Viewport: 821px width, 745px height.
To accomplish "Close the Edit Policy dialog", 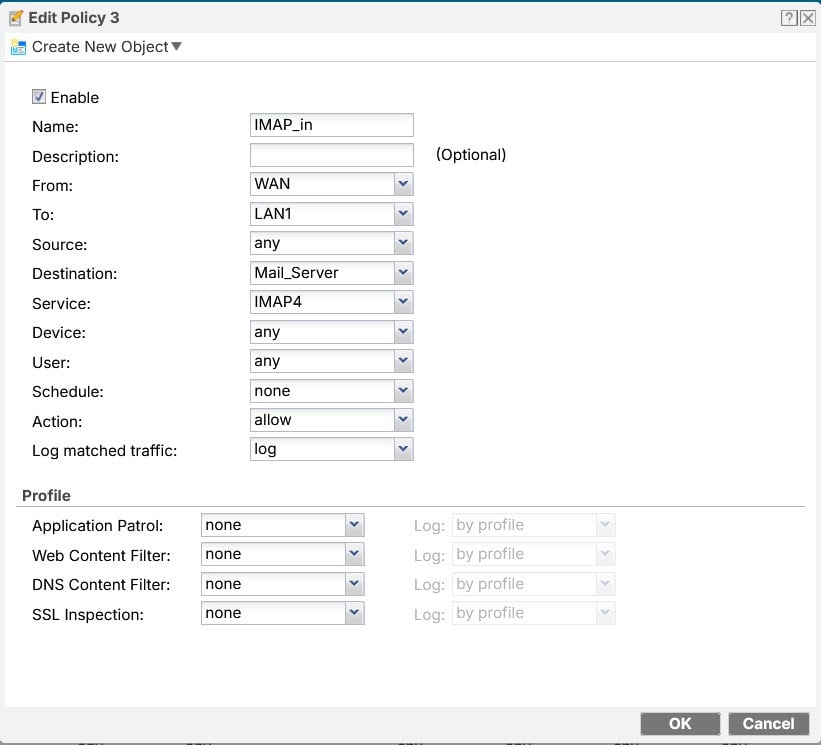I will tap(808, 18).
